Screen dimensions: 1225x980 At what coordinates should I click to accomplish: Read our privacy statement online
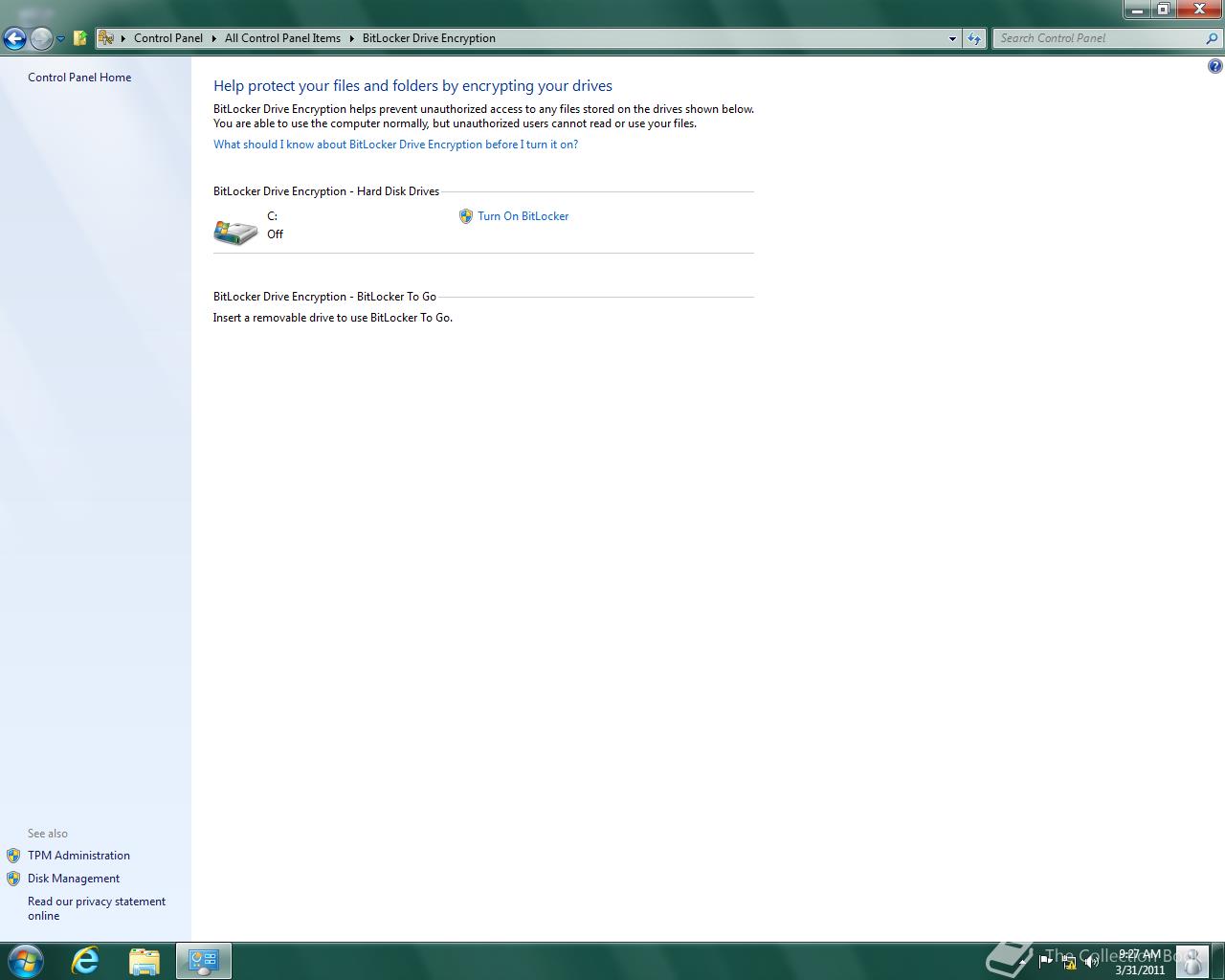click(97, 908)
